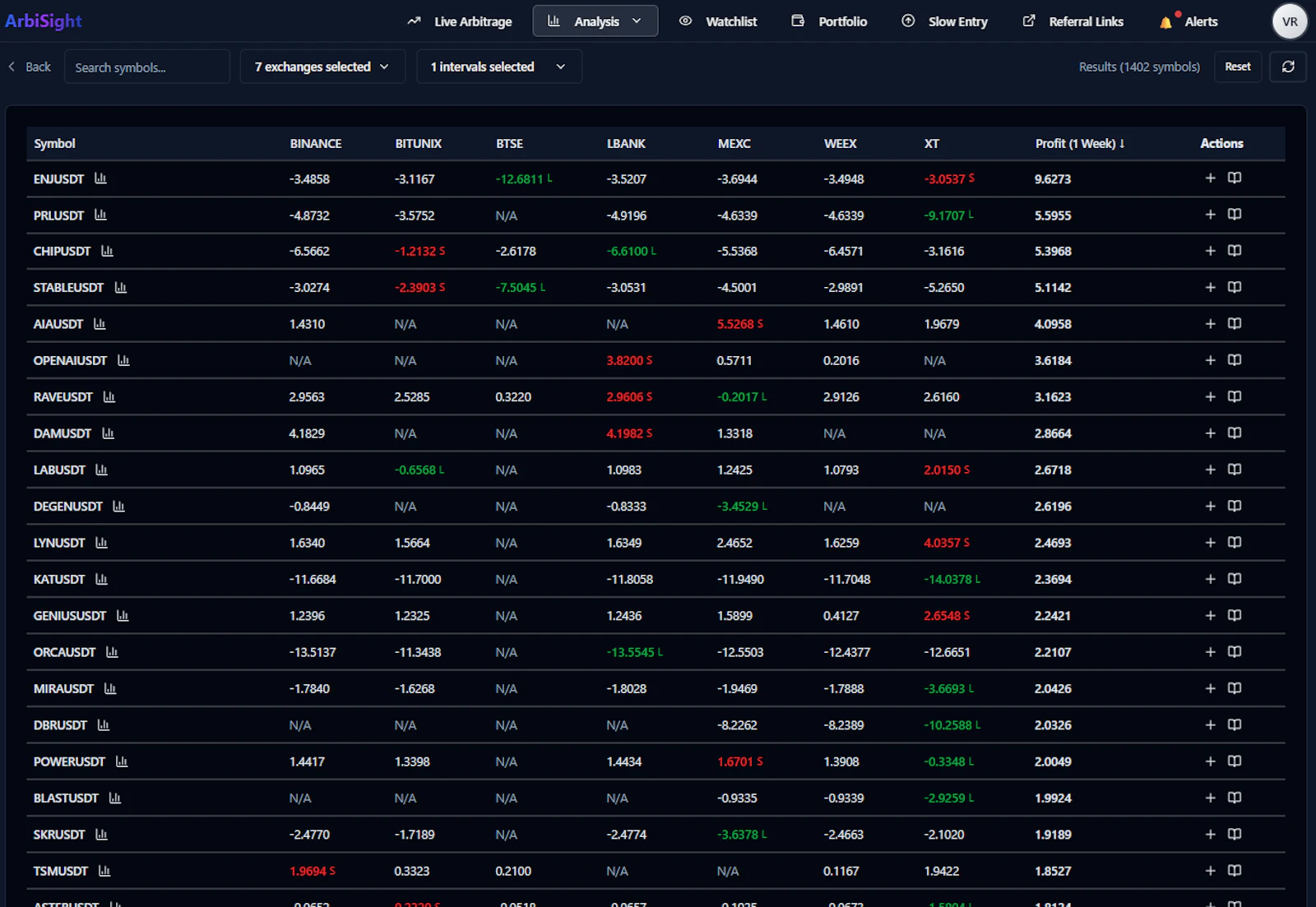Viewport: 1316px width, 907px height.
Task: Select the DBRUSDT symbol
Action: pos(60,725)
